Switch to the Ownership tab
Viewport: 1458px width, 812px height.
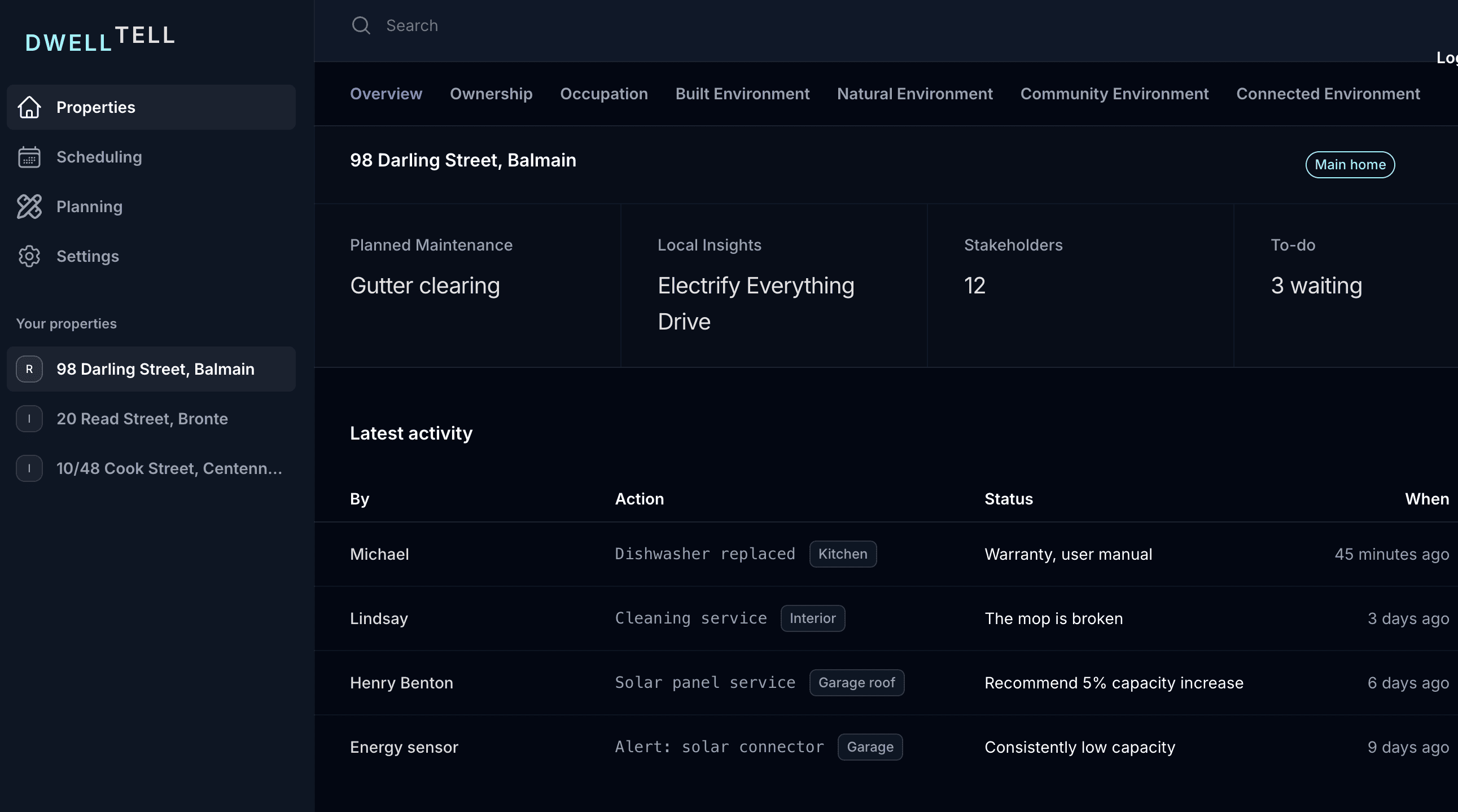point(491,94)
